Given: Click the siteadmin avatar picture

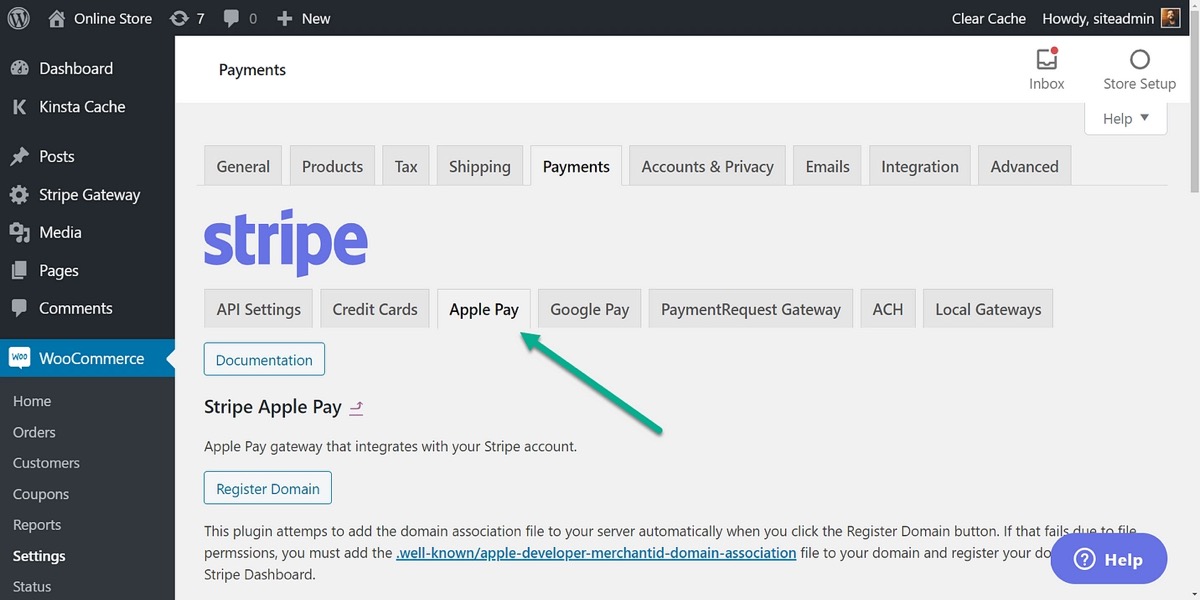Looking at the screenshot, I should tap(1171, 18).
